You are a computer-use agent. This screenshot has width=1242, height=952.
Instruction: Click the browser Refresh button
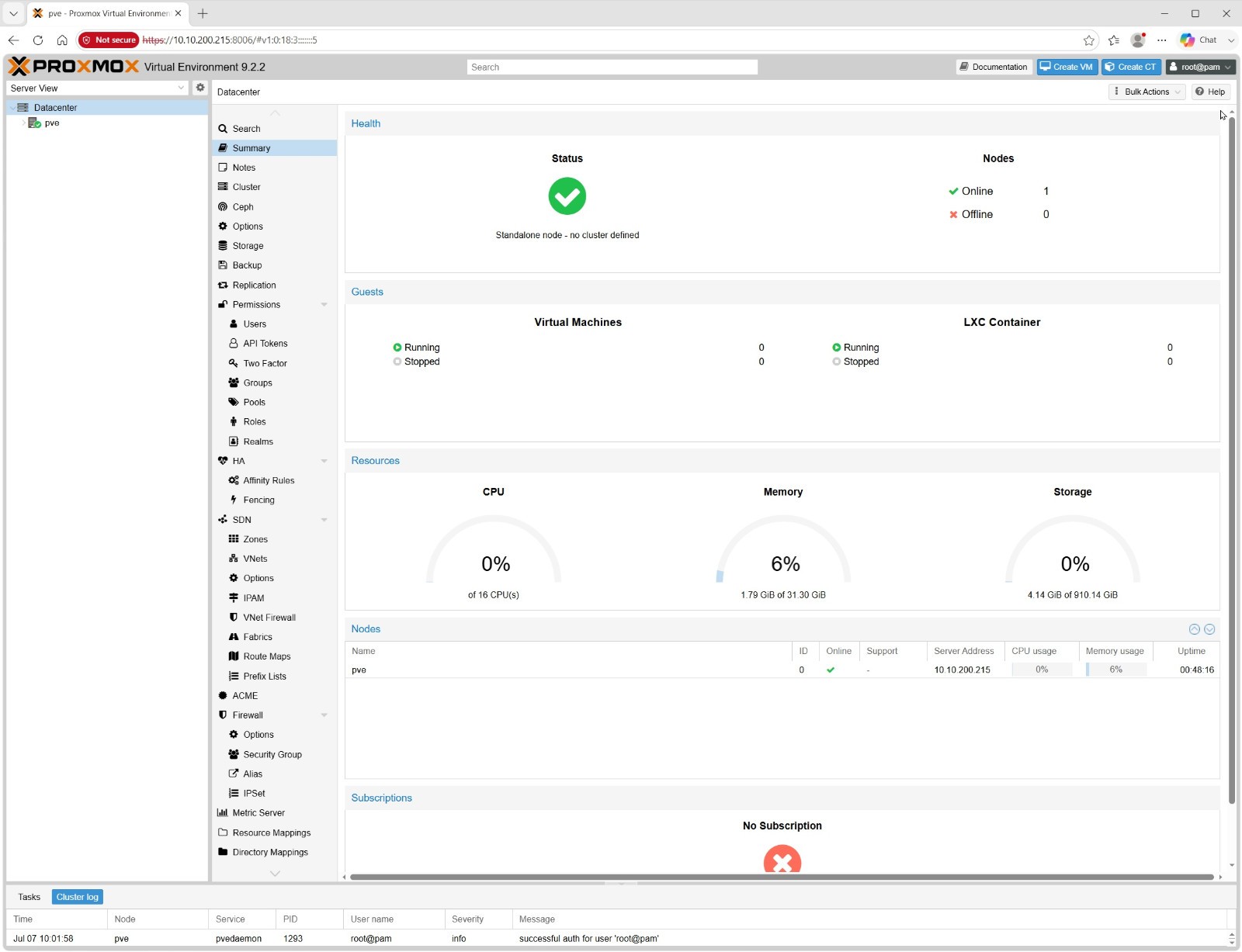pos(37,40)
